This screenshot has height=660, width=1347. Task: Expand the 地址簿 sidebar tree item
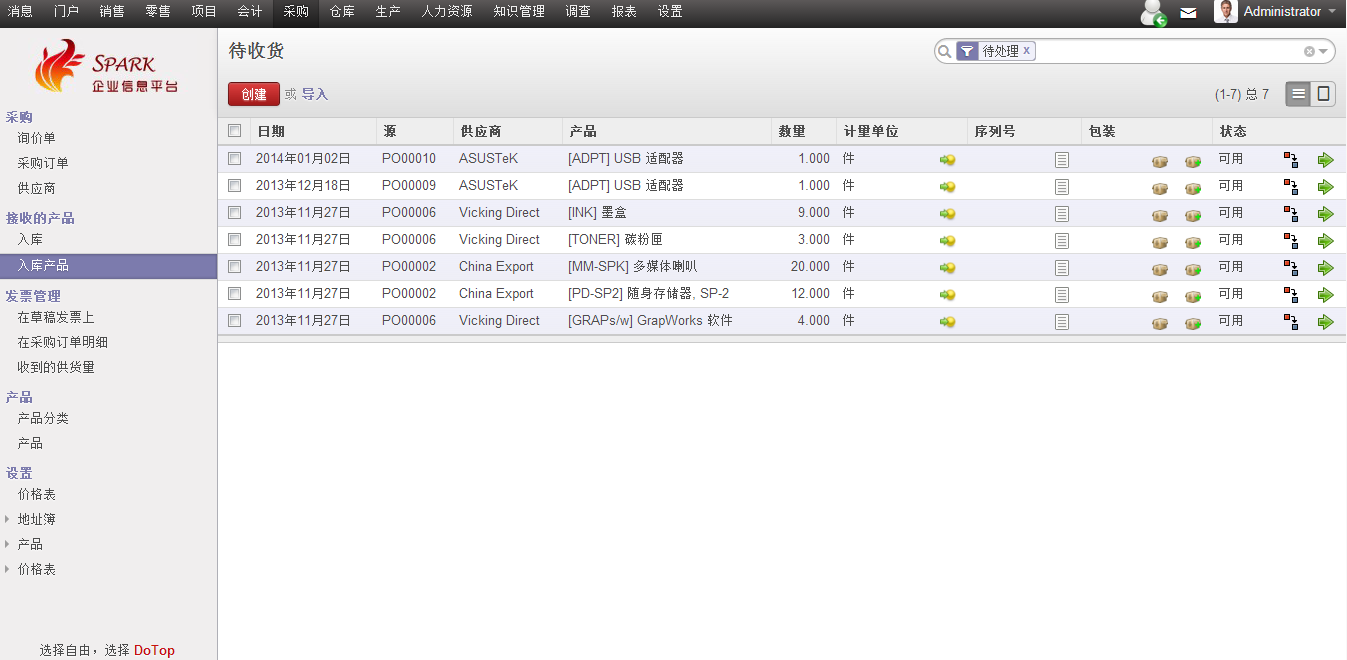(8, 519)
